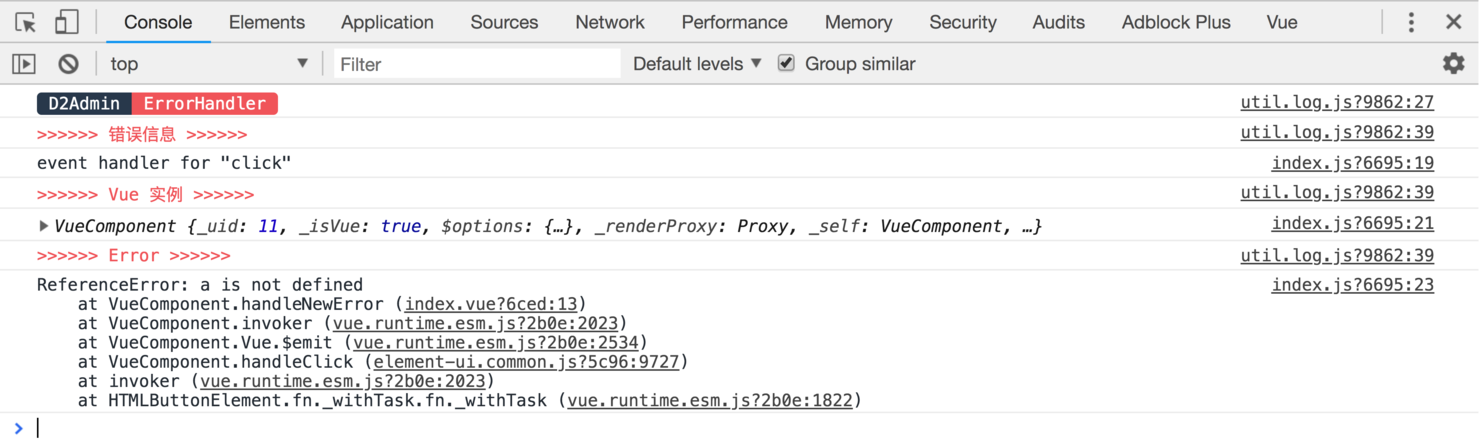The height and width of the screenshot is (444, 1480).
Task: Open the util.log.js?9862:27 source link
Action: click(x=1337, y=102)
